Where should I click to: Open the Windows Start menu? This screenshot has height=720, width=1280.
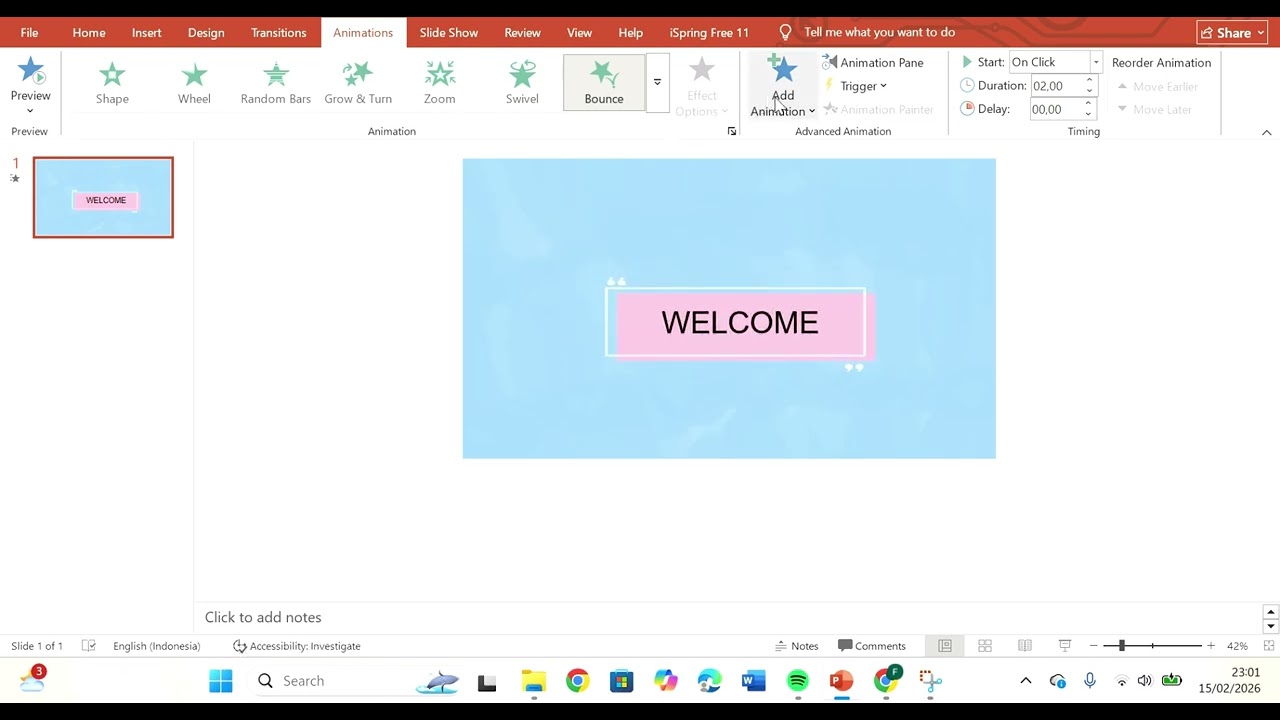[221, 681]
